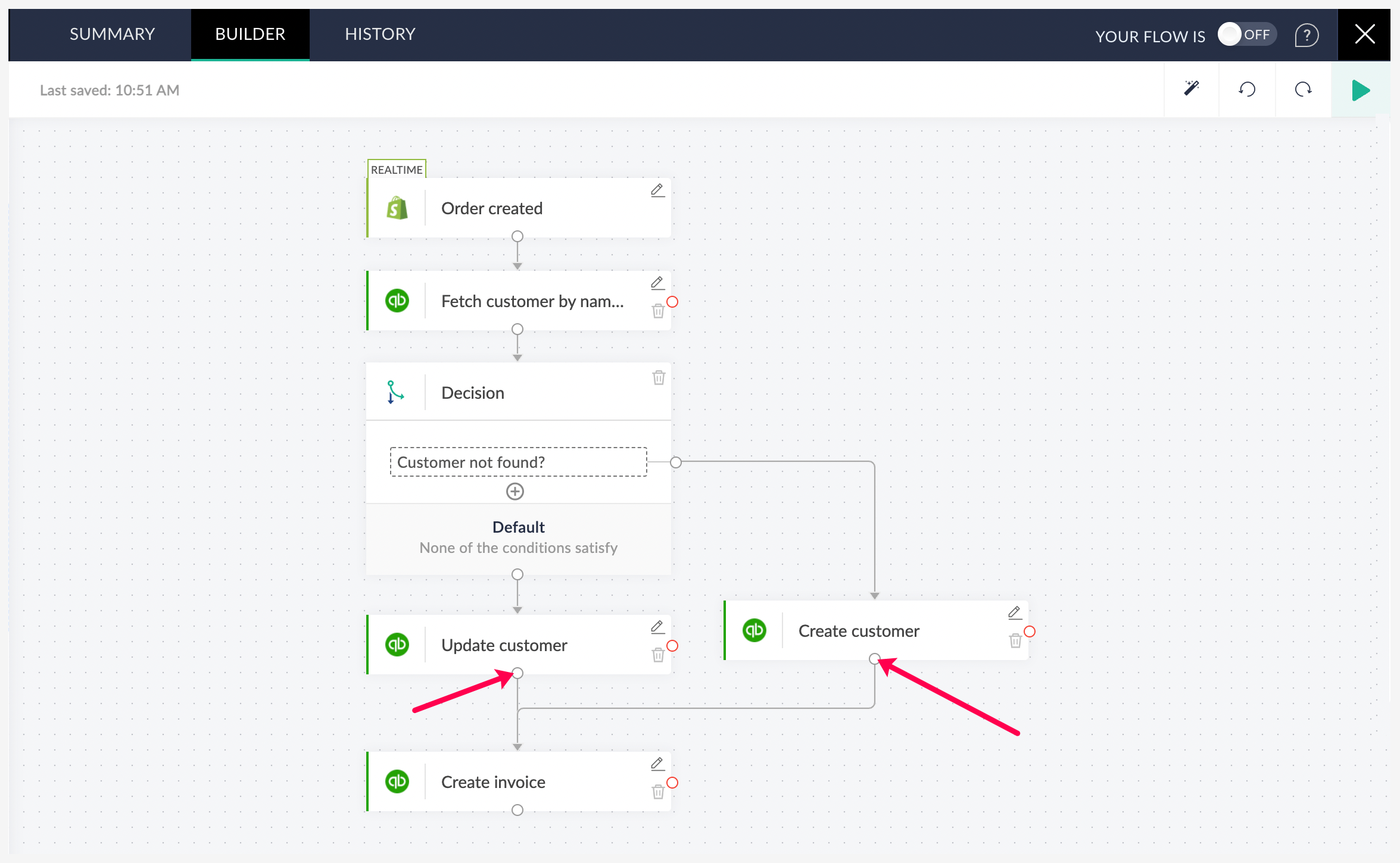Open the help question mark icon
The image size is (1400, 863).
pyautogui.click(x=1307, y=35)
